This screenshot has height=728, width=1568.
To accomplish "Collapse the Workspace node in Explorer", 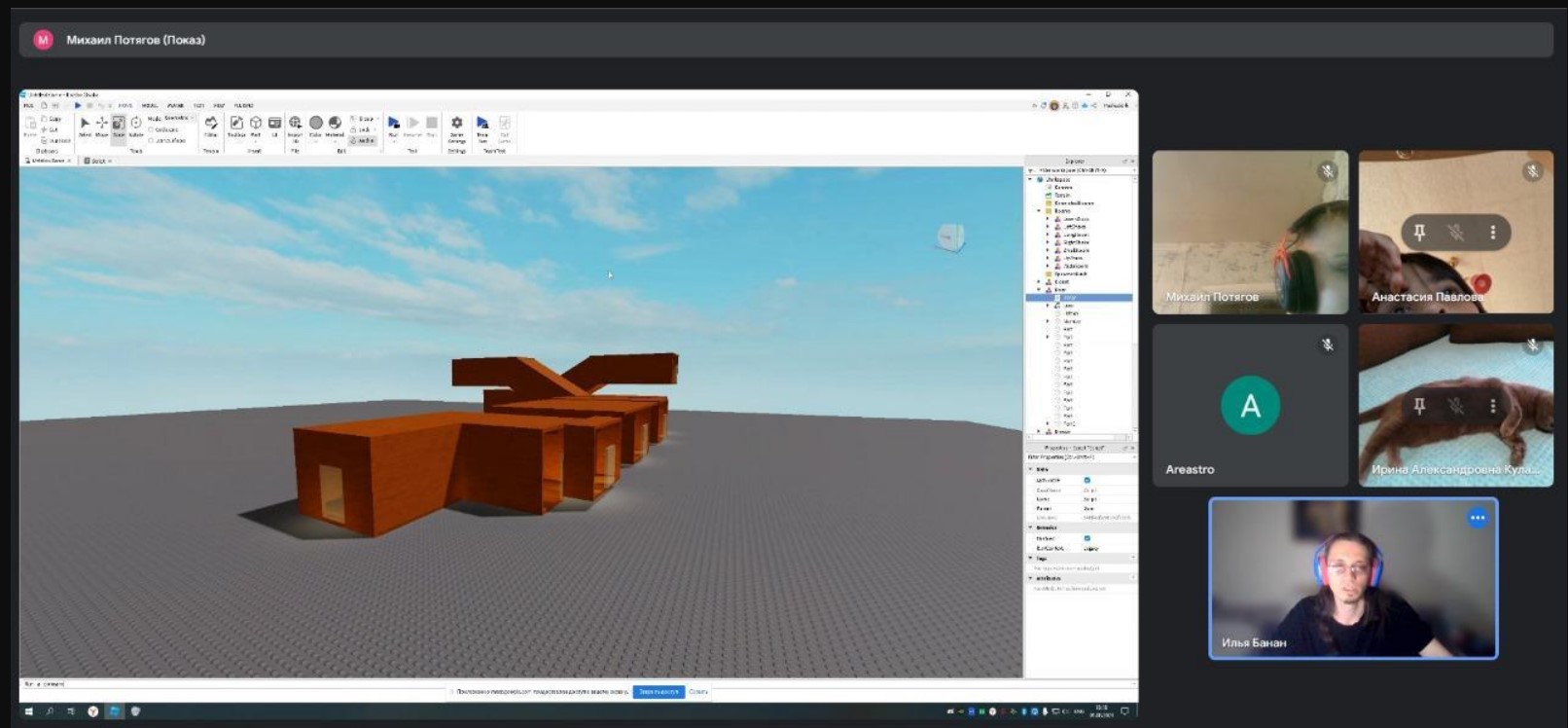I will coord(1030,179).
